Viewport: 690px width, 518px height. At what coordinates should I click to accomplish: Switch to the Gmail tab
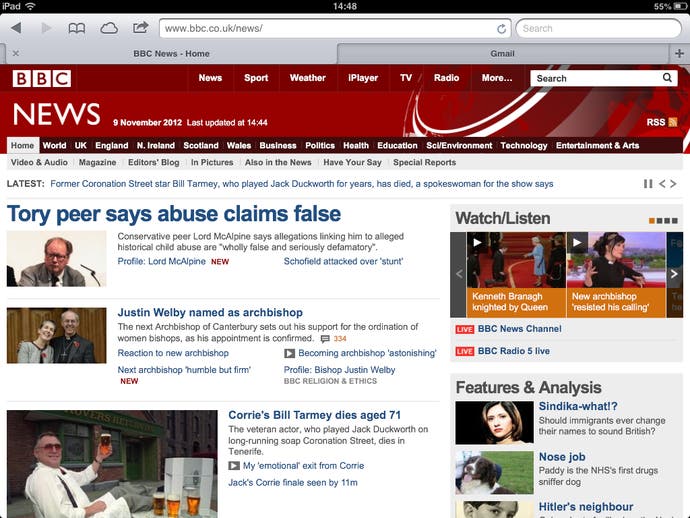[502, 53]
